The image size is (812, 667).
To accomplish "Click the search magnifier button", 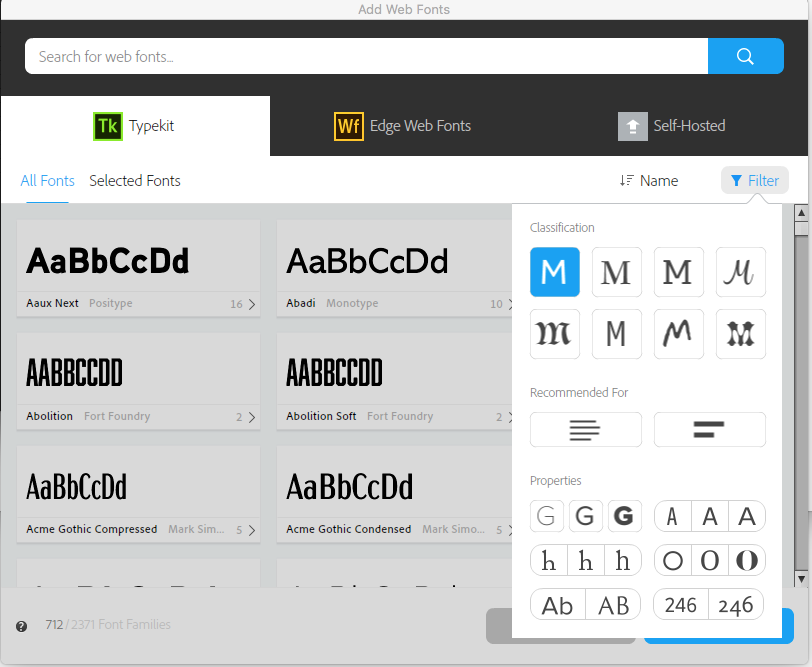I will pyautogui.click(x=746, y=56).
